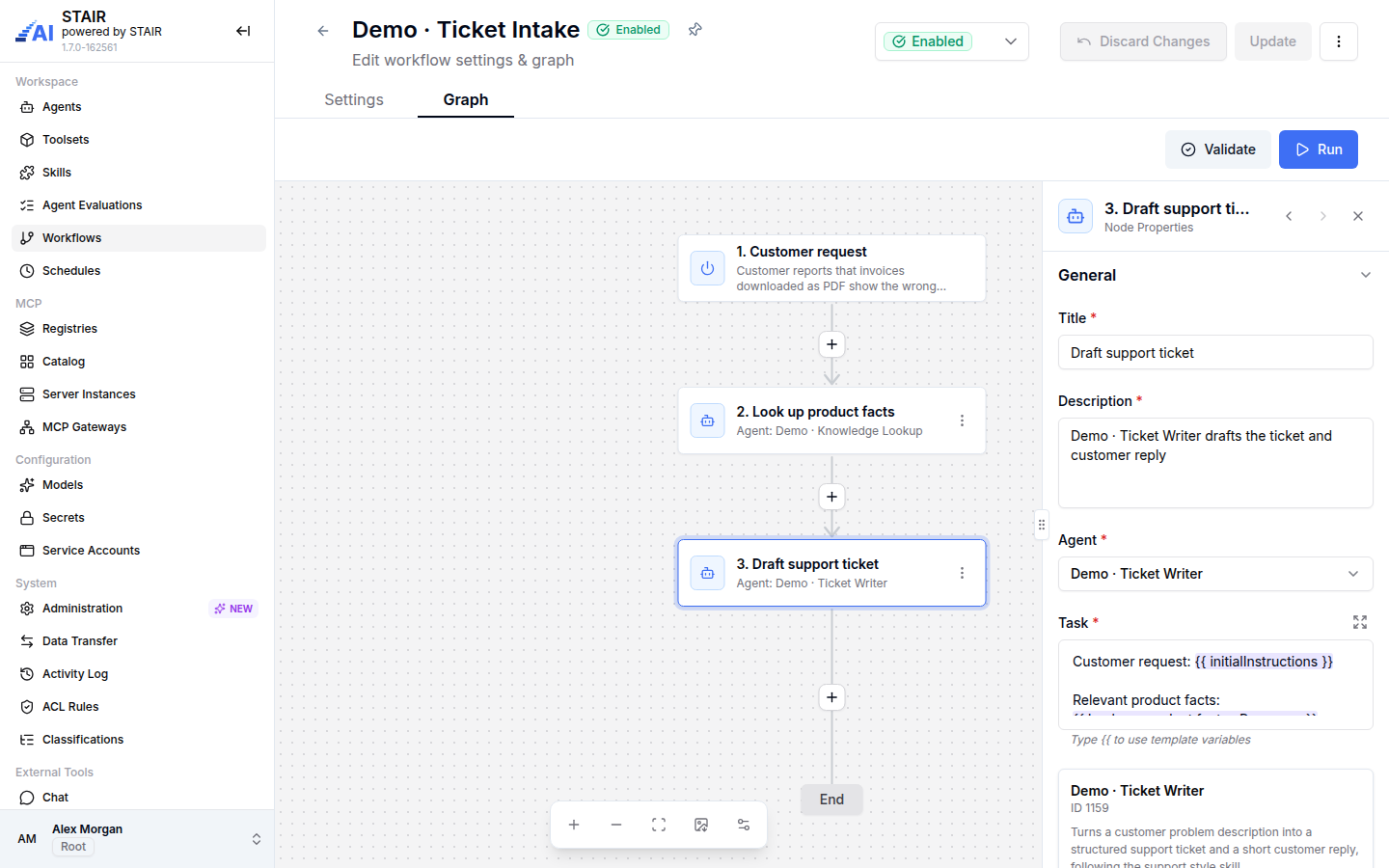Click the Title input field
The width and height of the screenshot is (1389, 868).
1215,352
